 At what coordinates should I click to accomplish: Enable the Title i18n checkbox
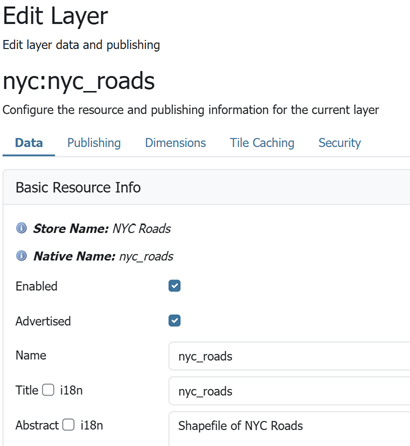click(48, 390)
